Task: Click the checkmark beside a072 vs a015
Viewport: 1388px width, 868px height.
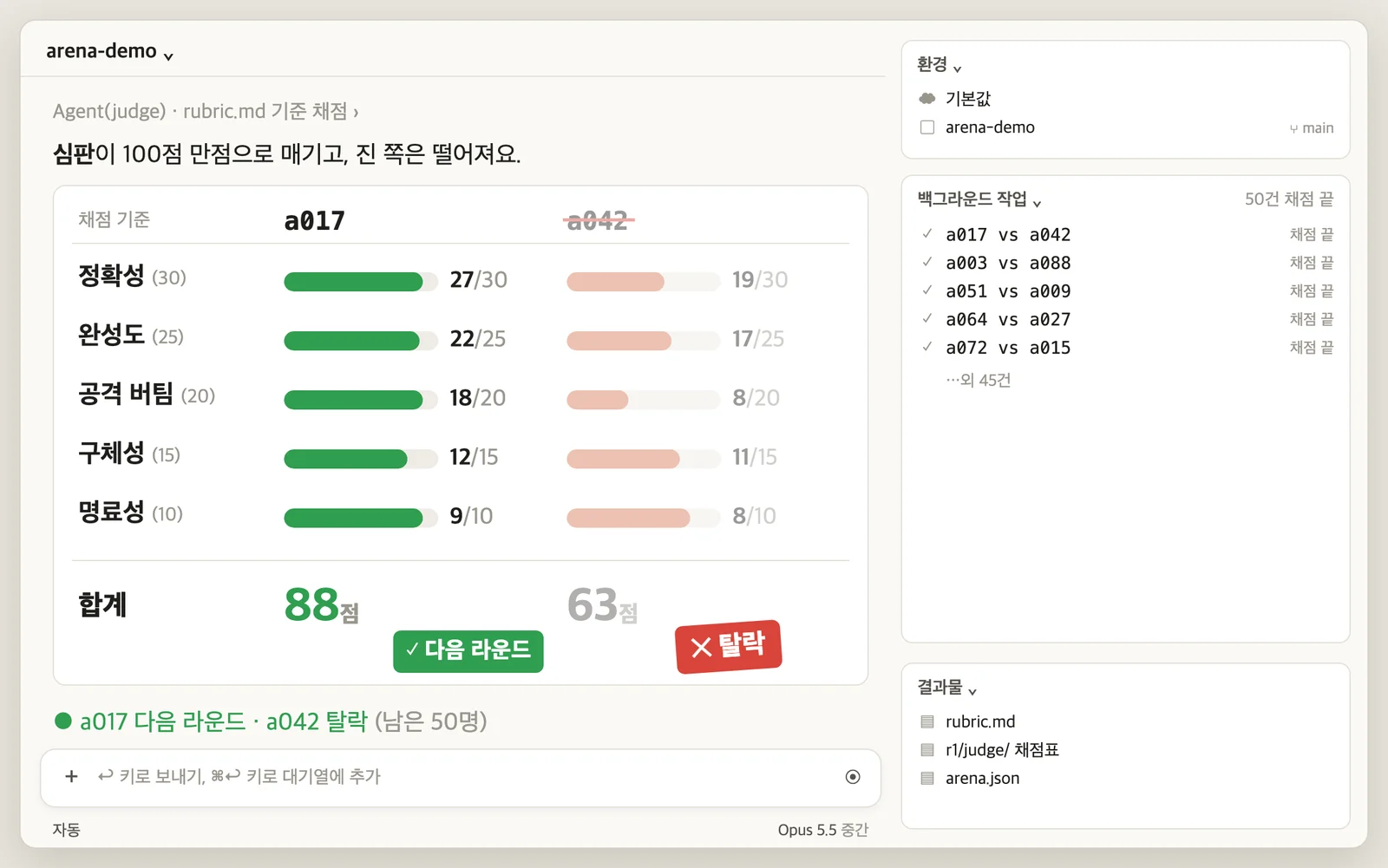Action: click(927, 347)
